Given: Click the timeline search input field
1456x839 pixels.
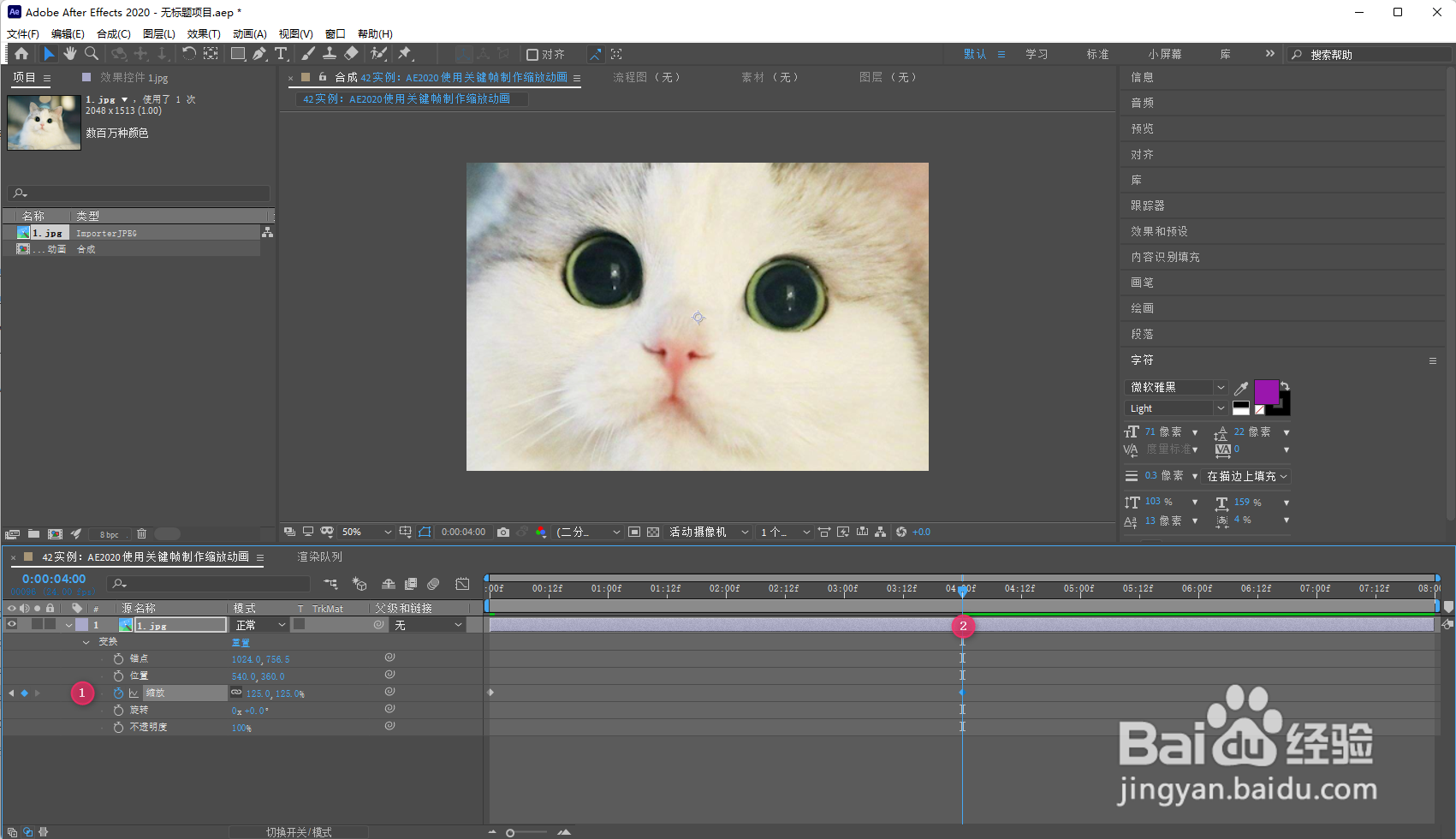Looking at the screenshot, I should [208, 584].
